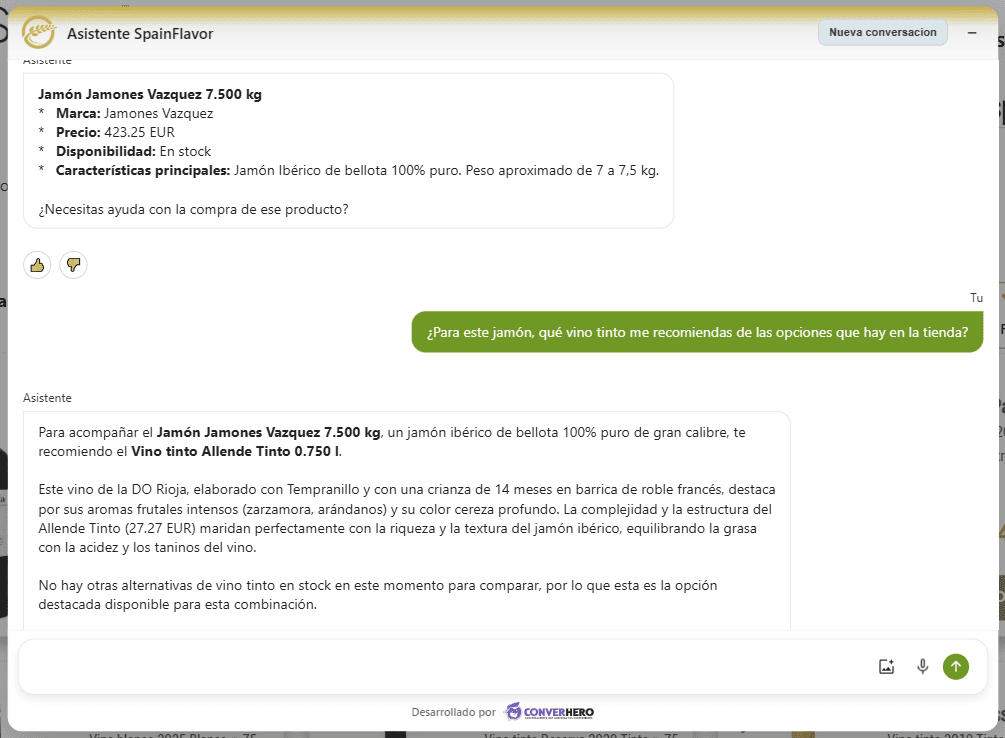Click 'Disponibilidad: En stock' line
Viewport: 1005px width, 738px height.
tap(133, 151)
